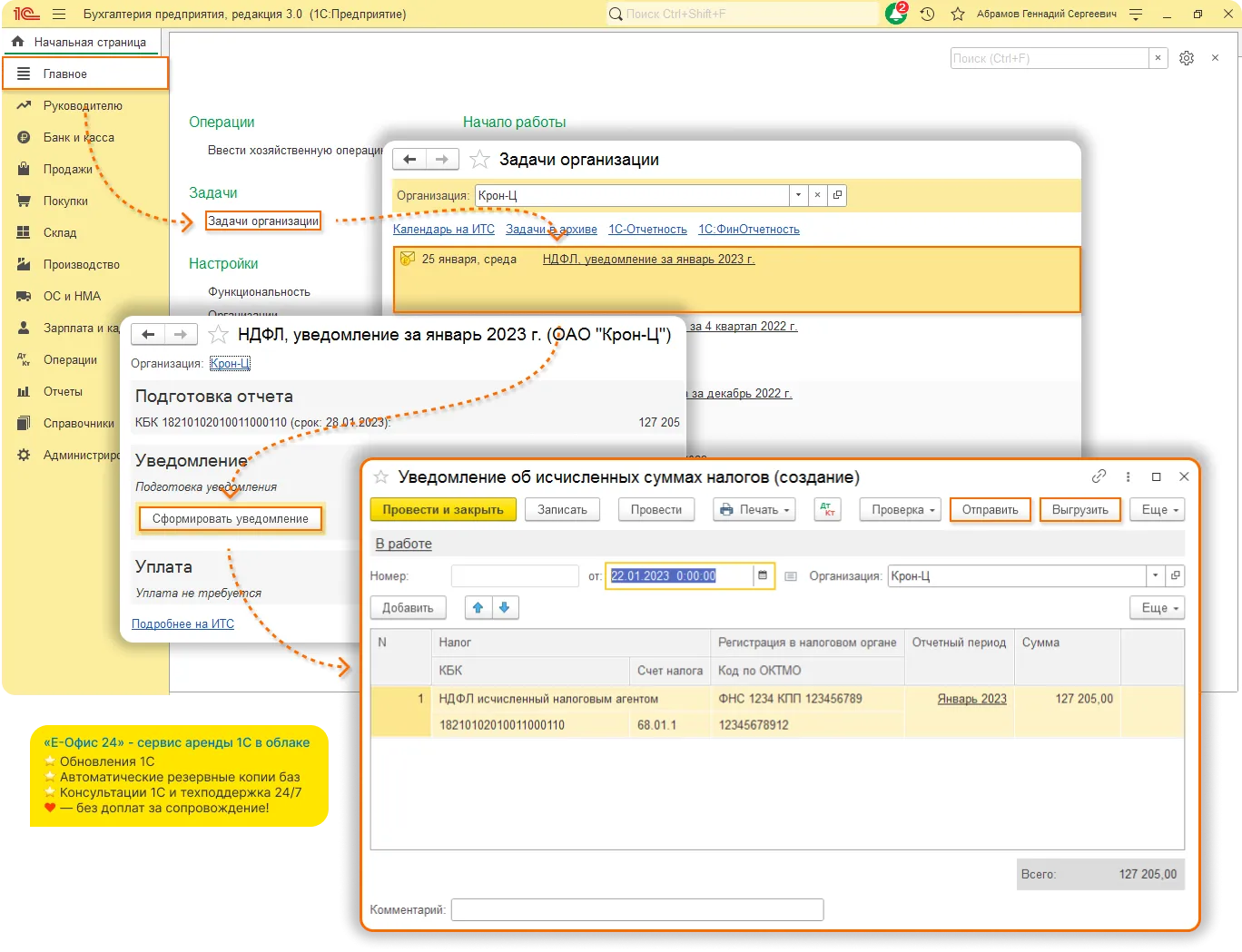Open Организация dropdown in notification form

click(1155, 576)
